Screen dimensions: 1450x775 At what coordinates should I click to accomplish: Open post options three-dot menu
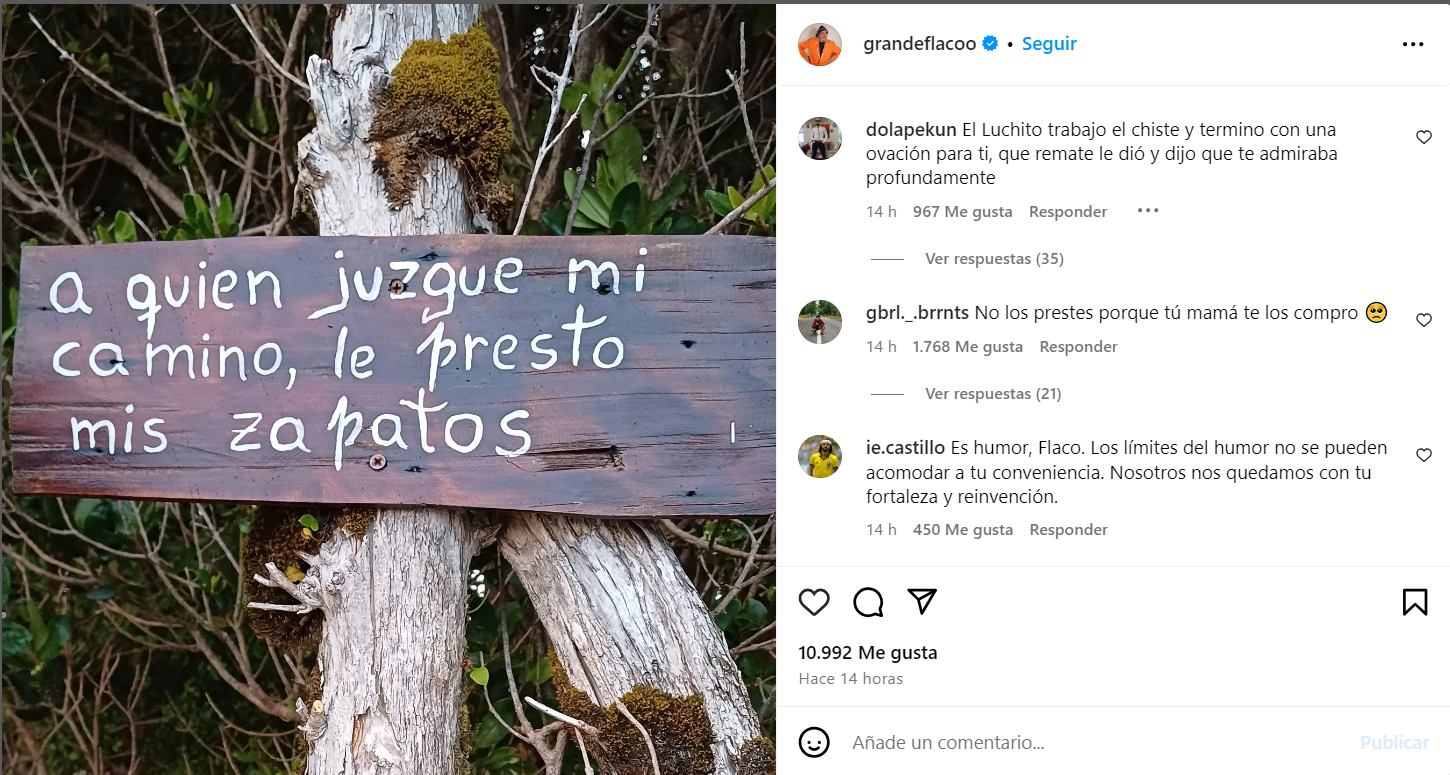[1413, 44]
